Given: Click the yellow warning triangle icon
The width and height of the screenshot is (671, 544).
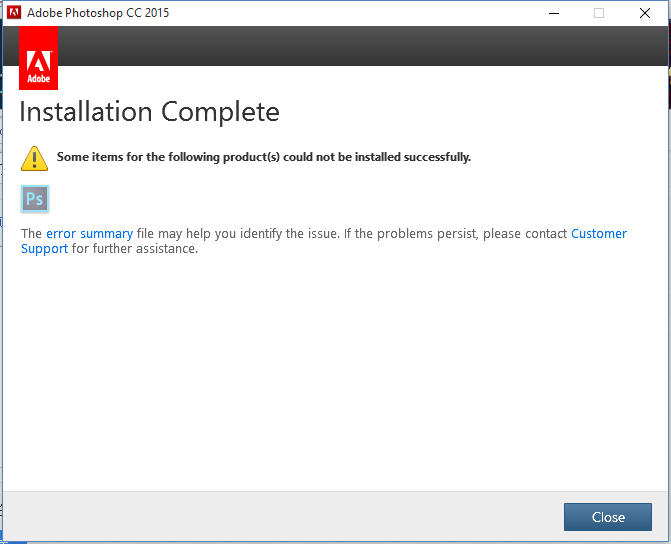Looking at the screenshot, I should coord(34,158).
